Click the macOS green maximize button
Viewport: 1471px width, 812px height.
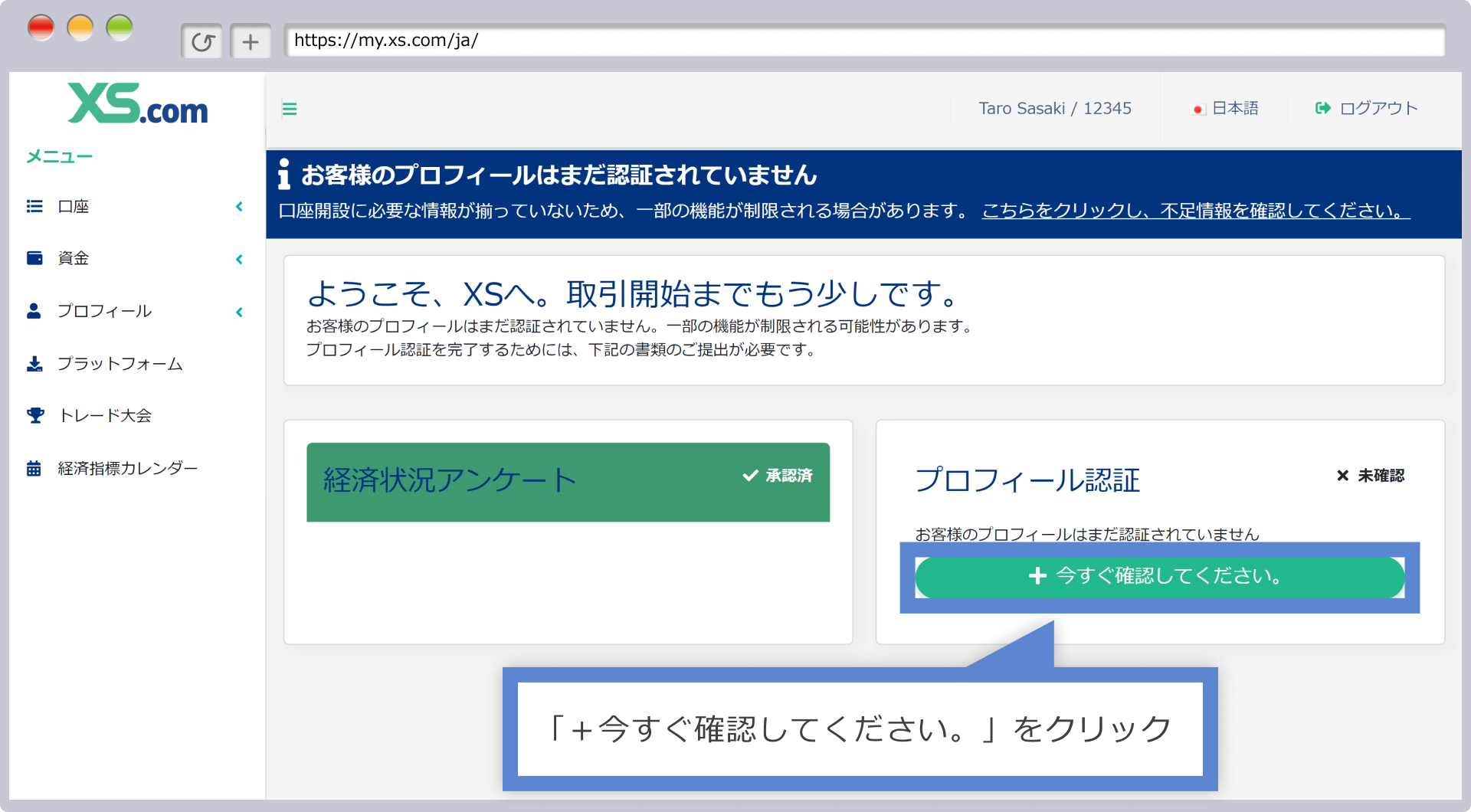(x=120, y=28)
